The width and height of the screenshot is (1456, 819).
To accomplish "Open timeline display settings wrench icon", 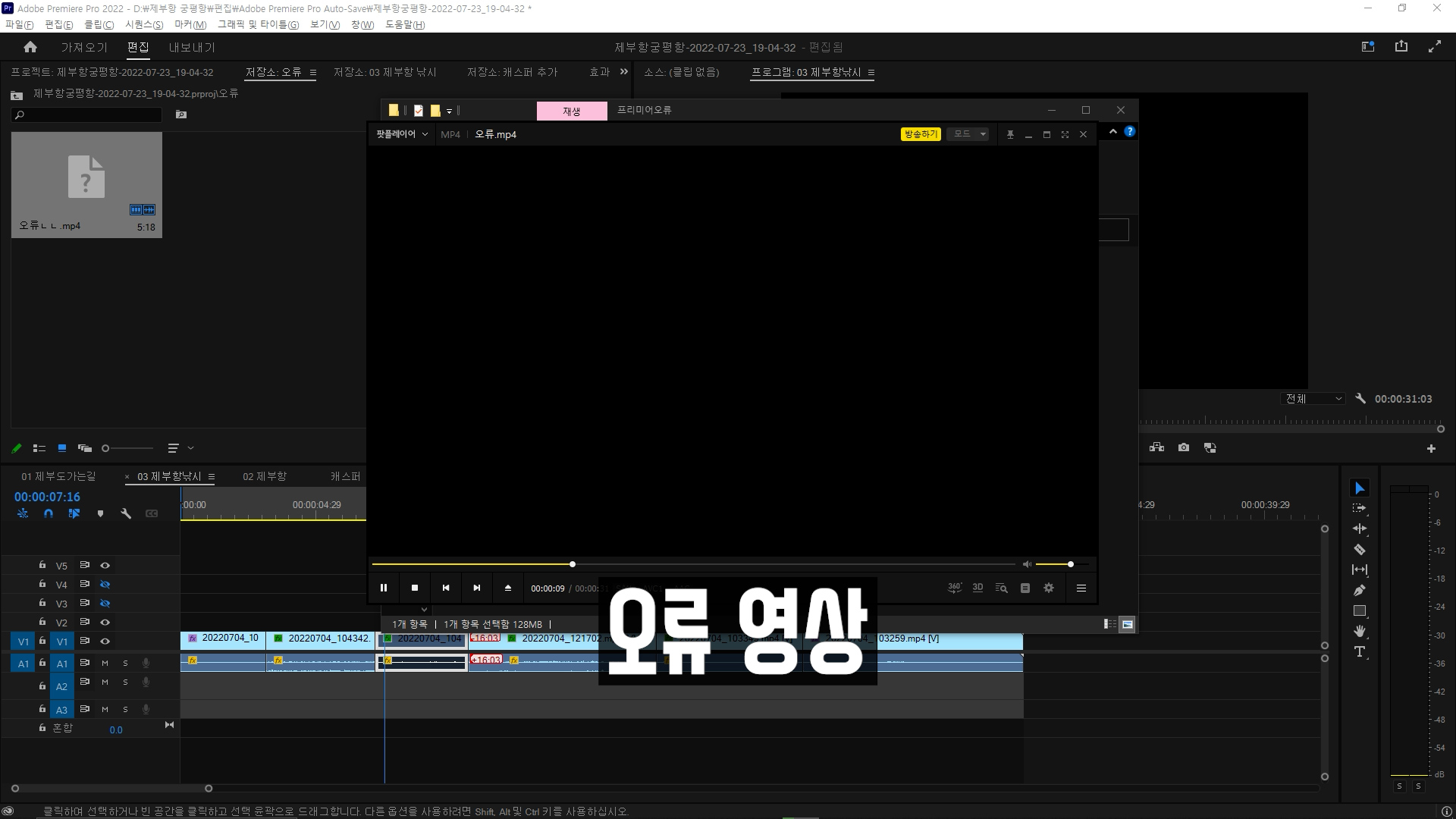I will [x=126, y=513].
